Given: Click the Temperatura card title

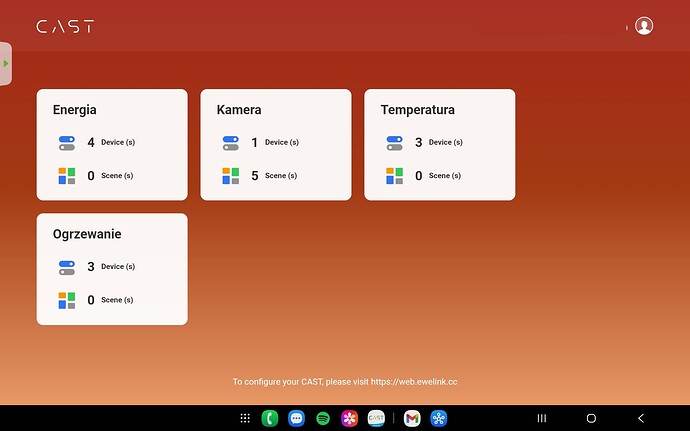Looking at the screenshot, I should (x=418, y=110).
